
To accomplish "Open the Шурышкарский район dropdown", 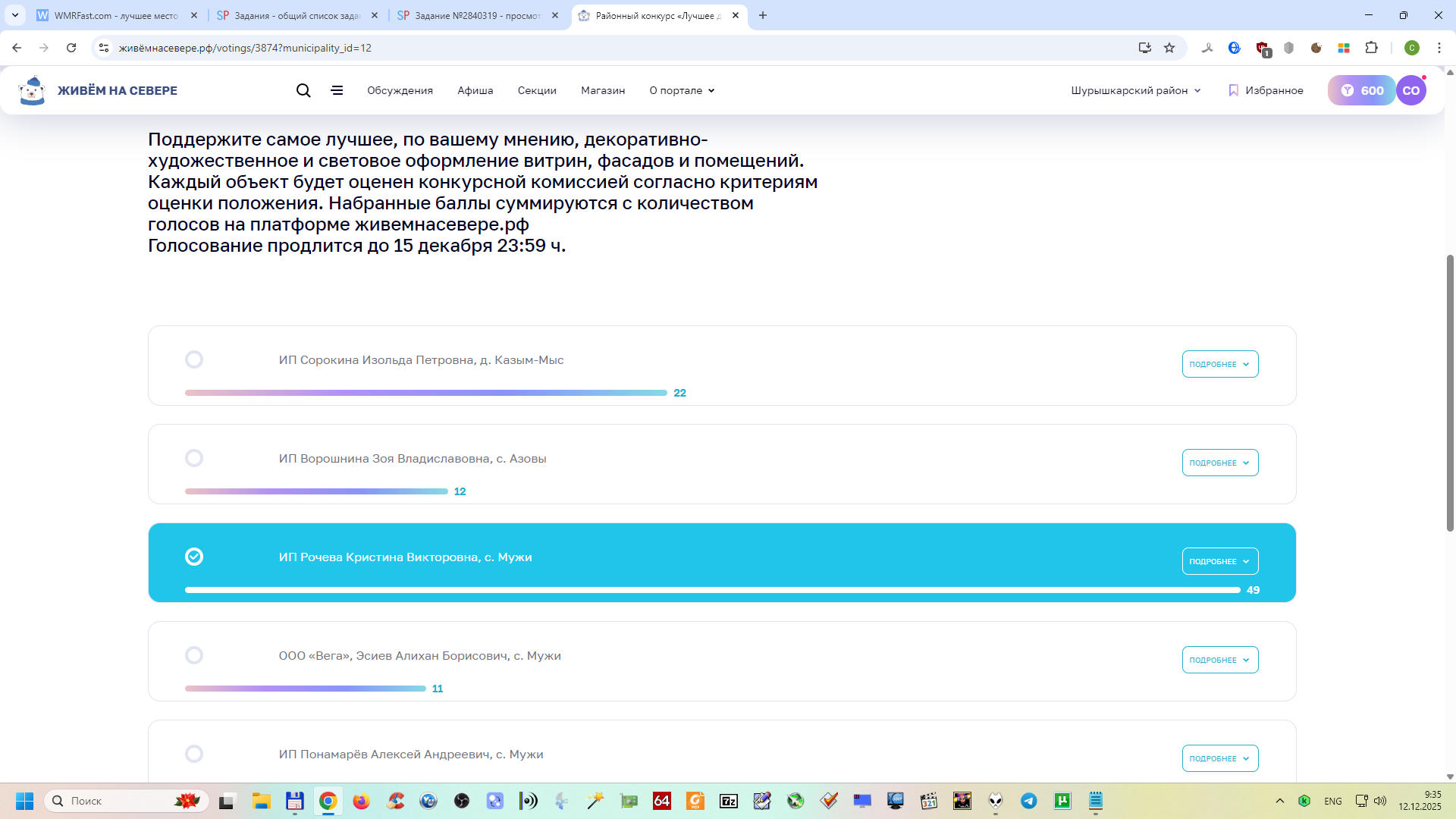I will pyautogui.click(x=1136, y=90).
